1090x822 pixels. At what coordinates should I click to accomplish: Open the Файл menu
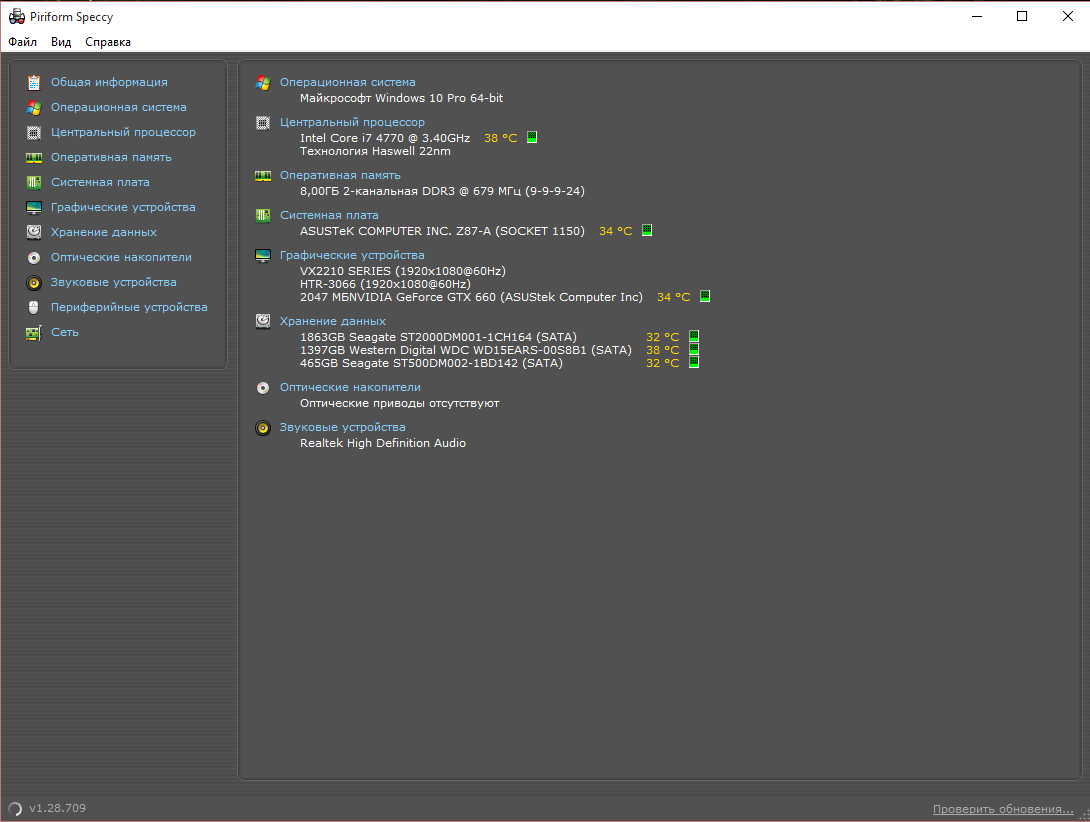point(22,42)
